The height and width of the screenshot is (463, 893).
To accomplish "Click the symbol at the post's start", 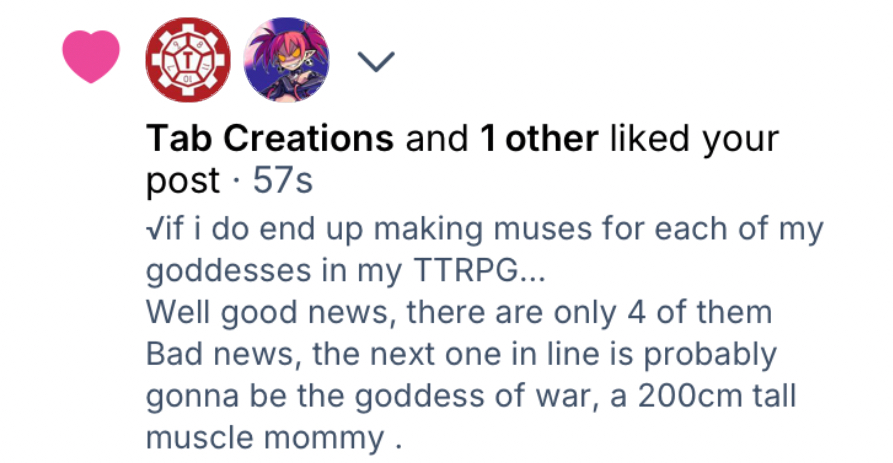I will (x=150, y=230).
